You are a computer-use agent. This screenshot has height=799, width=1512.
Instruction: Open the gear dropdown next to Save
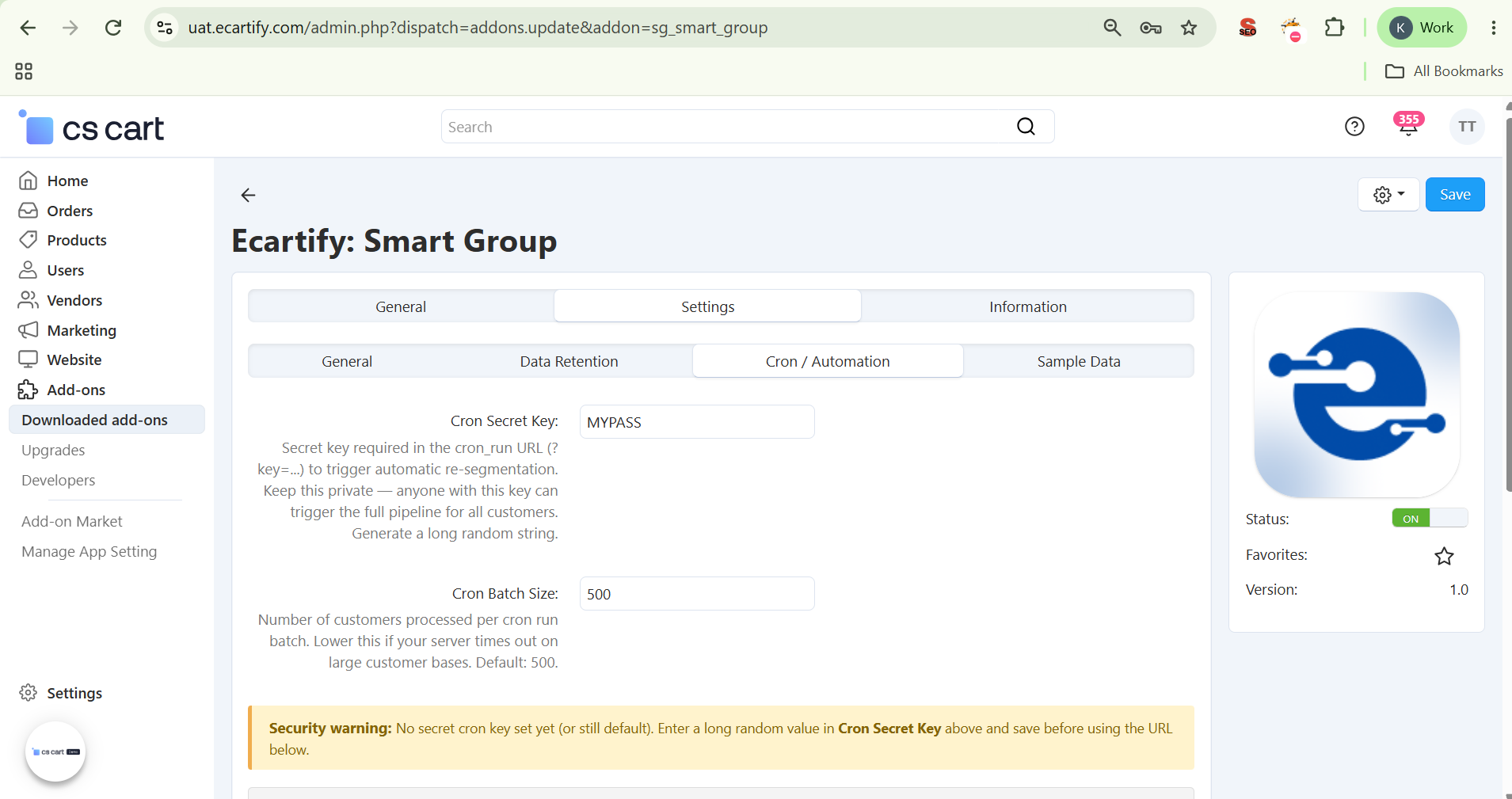click(1388, 195)
